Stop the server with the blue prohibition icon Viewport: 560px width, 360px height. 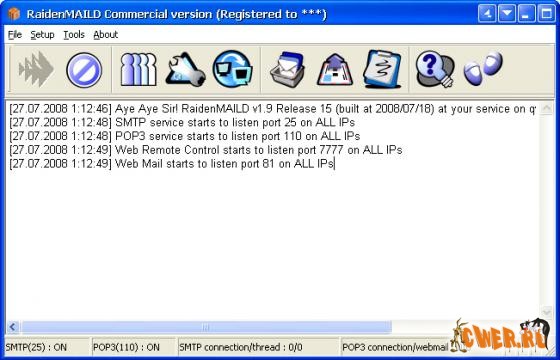[x=84, y=70]
